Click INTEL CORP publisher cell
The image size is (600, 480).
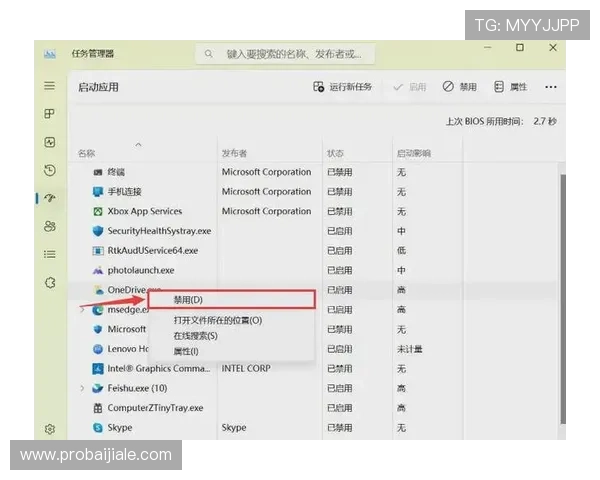pos(246,369)
